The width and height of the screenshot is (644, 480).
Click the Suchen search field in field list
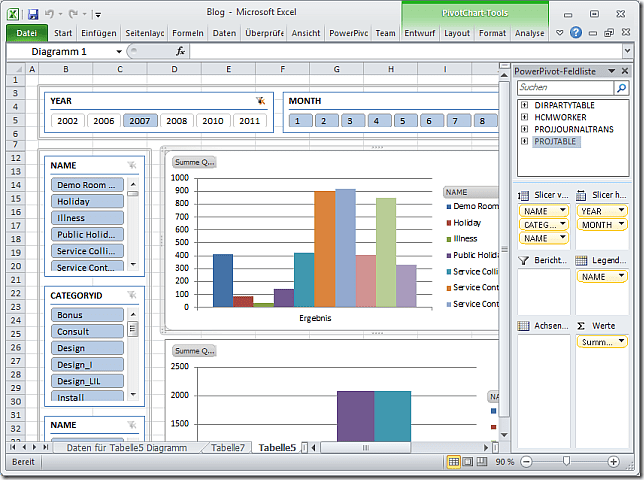tap(565, 87)
